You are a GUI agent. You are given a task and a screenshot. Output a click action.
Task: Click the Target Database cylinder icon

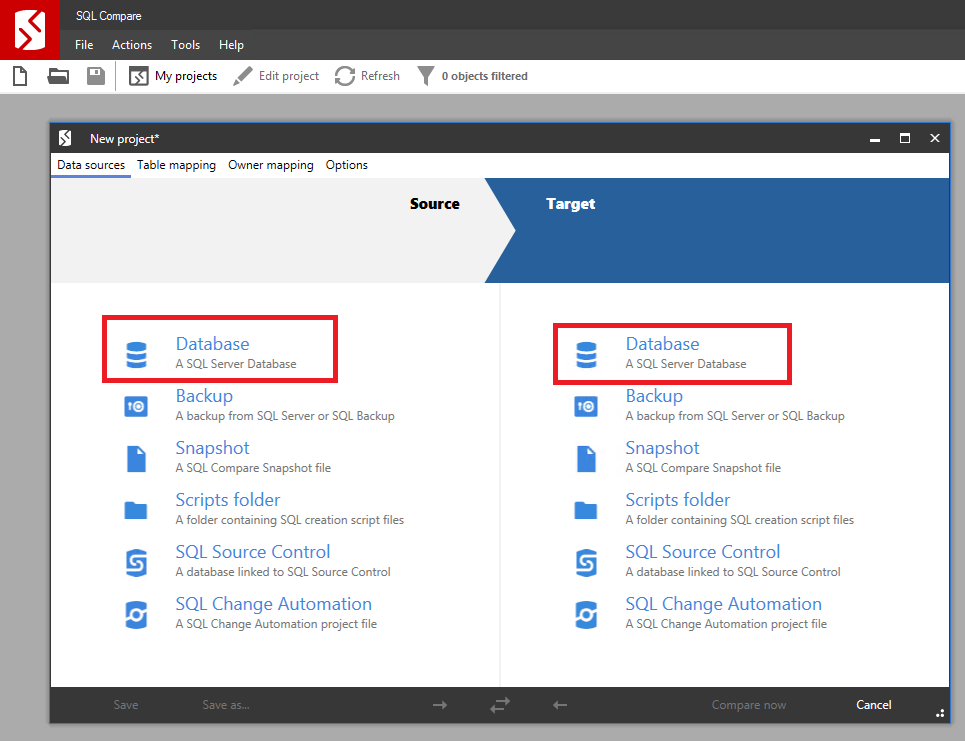tap(586, 355)
